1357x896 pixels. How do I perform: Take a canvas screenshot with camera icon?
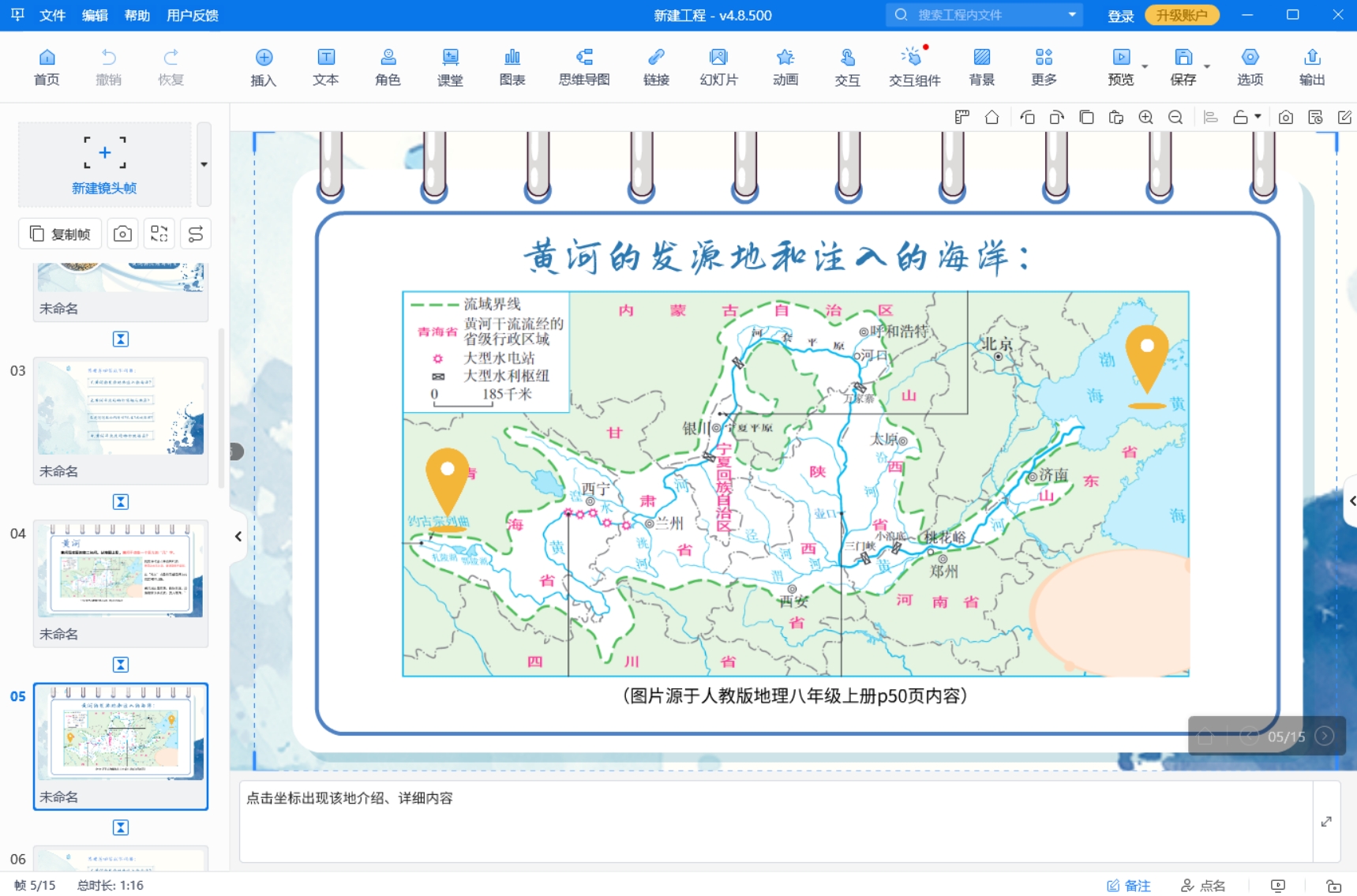(x=1285, y=117)
